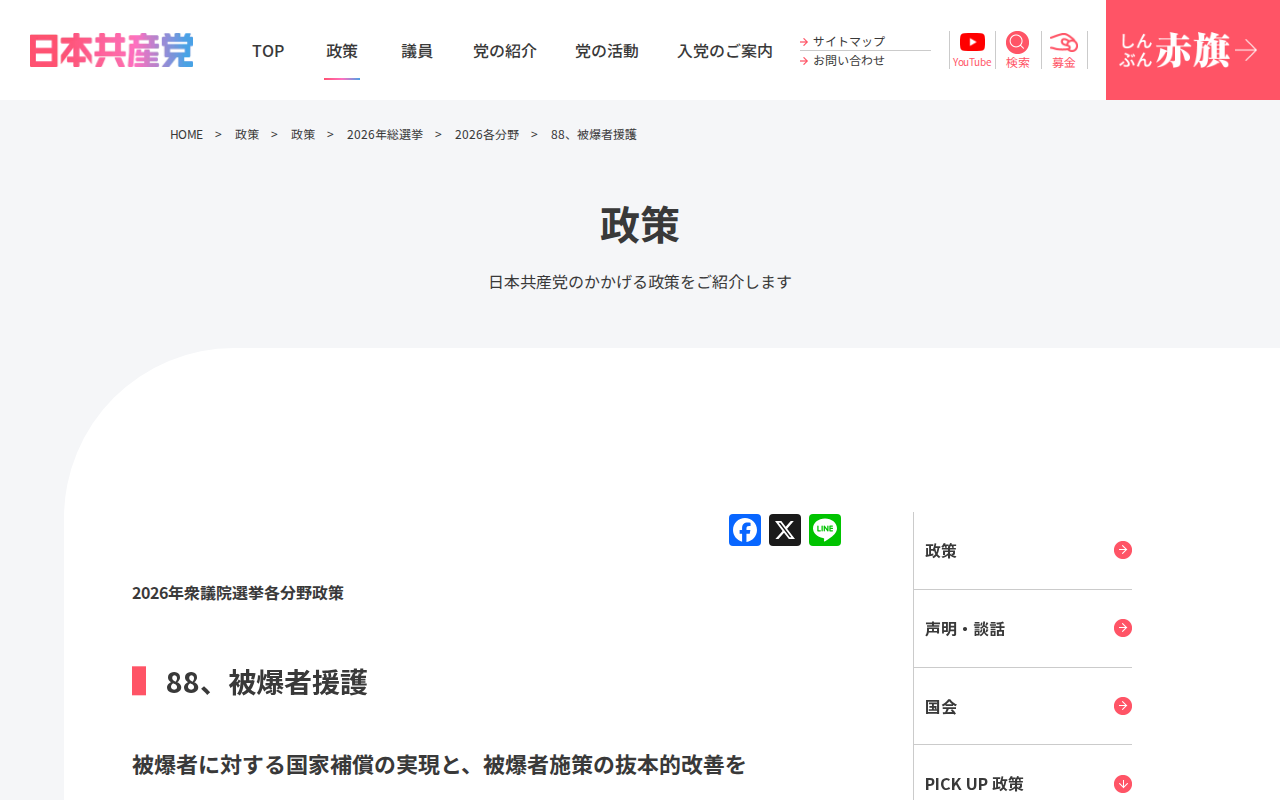Click the 2026年衆議院選挙各分野政策 label
Image resolution: width=1280 pixels, height=800 pixels.
[x=238, y=593]
